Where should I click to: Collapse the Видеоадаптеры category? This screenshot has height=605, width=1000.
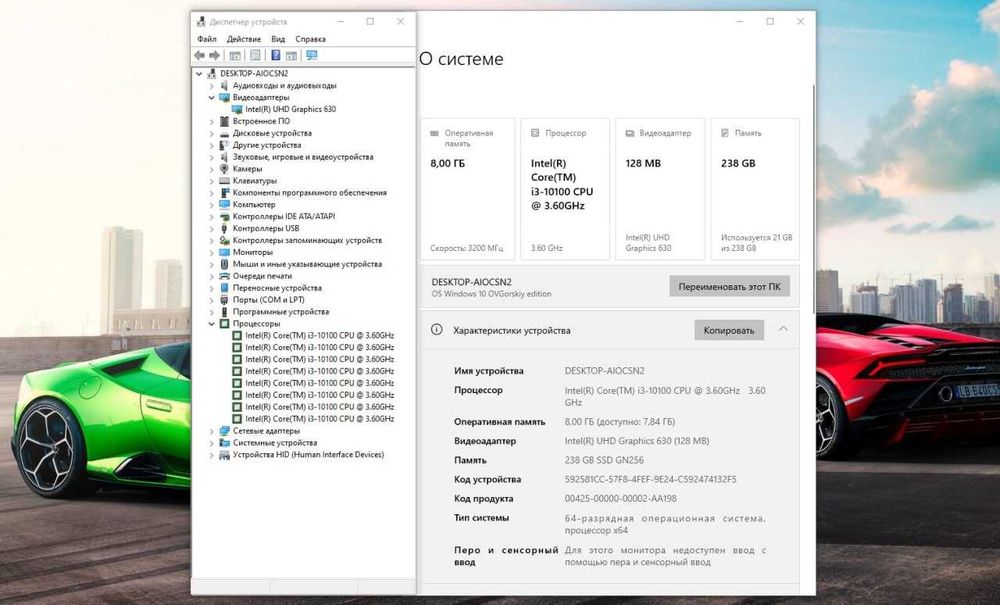(212, 98)
